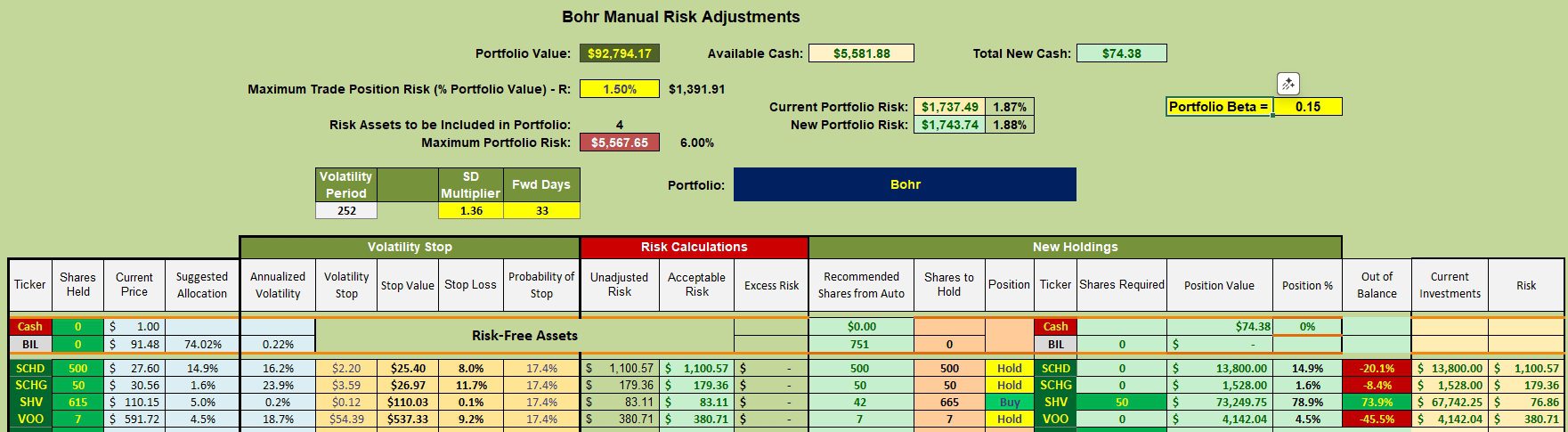
Task: Select the first-column SCHG ticker cell
Action: tap(29, 385)
